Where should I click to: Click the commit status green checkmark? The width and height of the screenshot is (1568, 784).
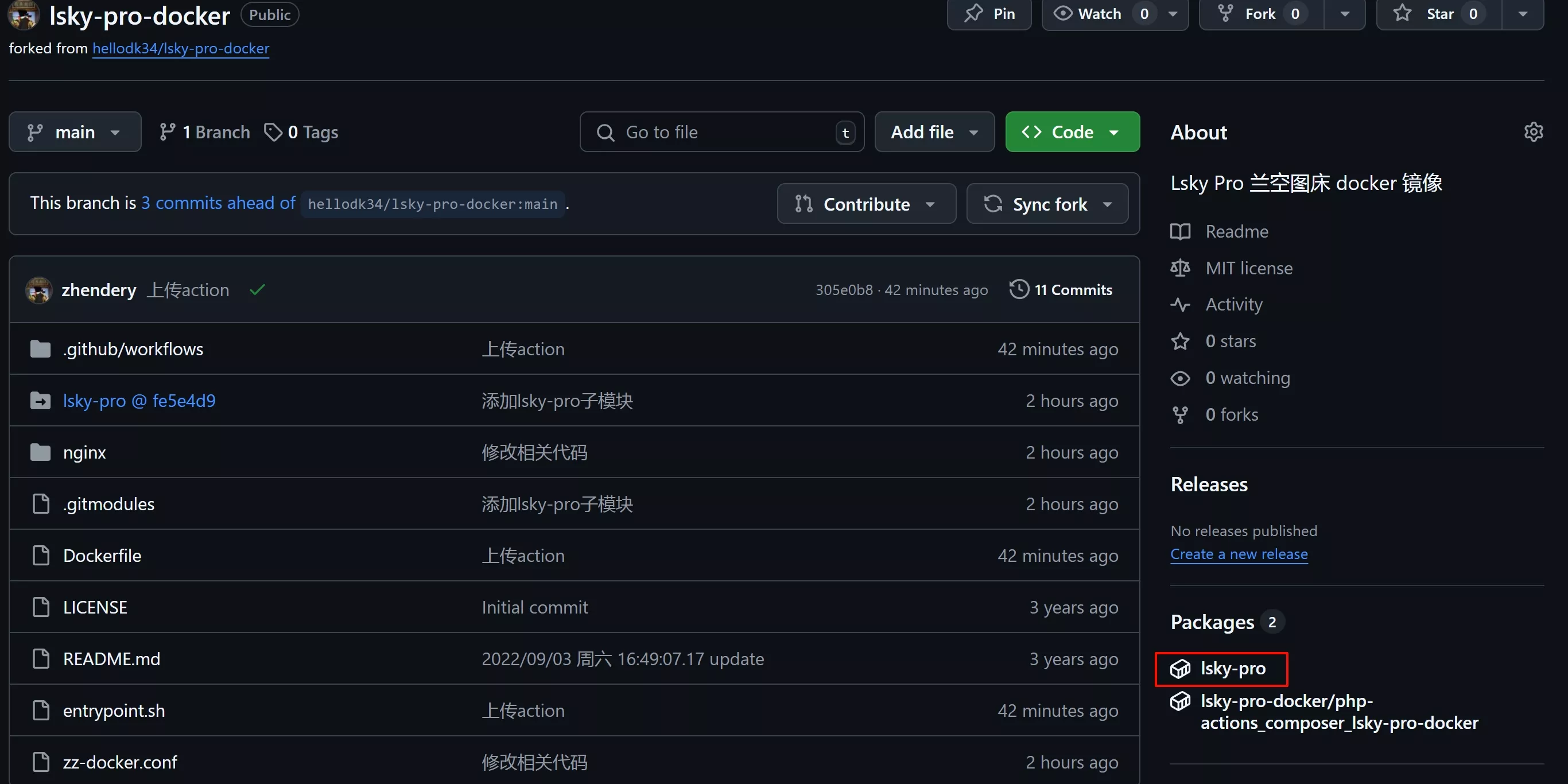click(x=258, y=290)
